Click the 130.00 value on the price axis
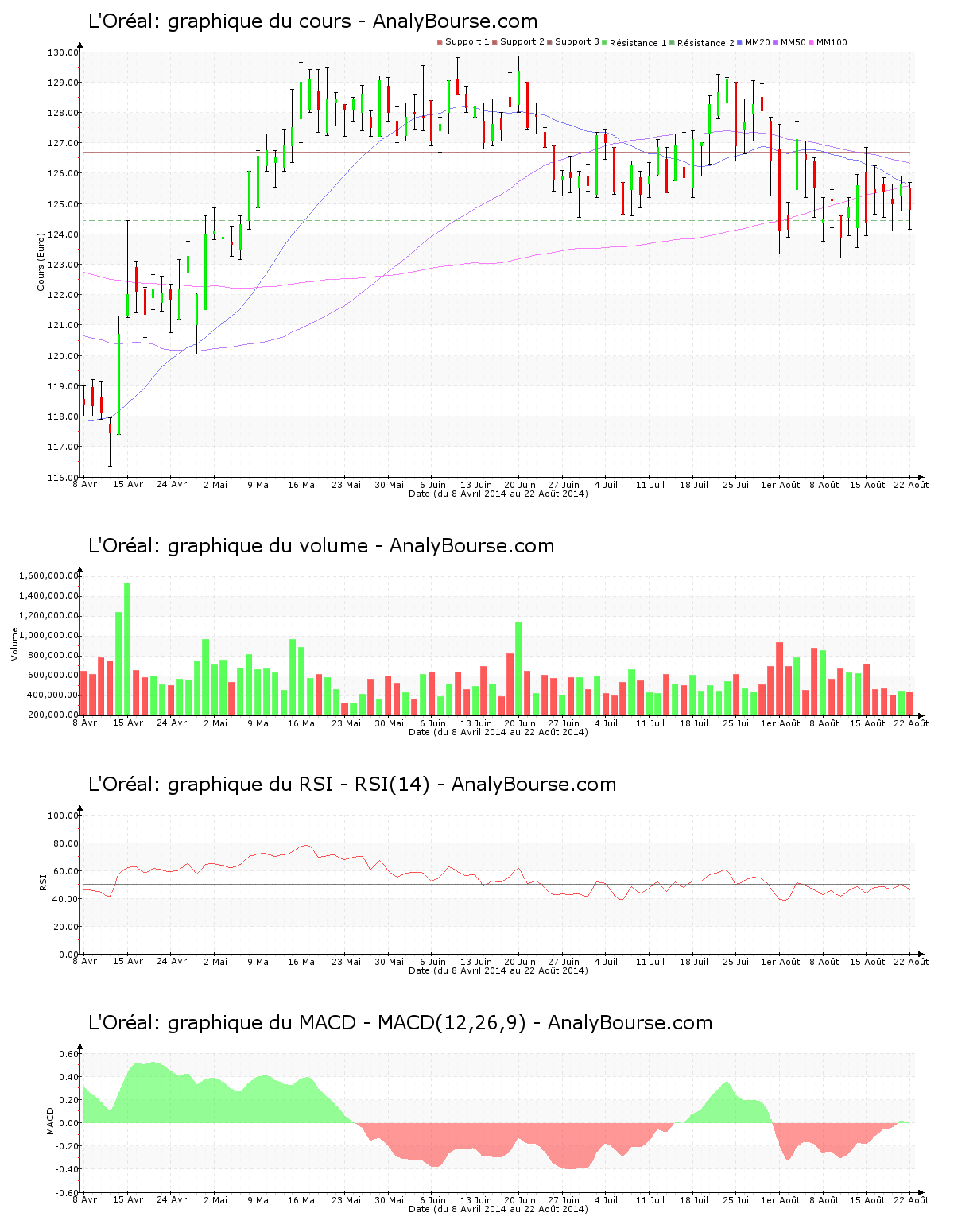The height and width of the screenshot is (1232, 954). pyautogui.click(x=63, y=53)
